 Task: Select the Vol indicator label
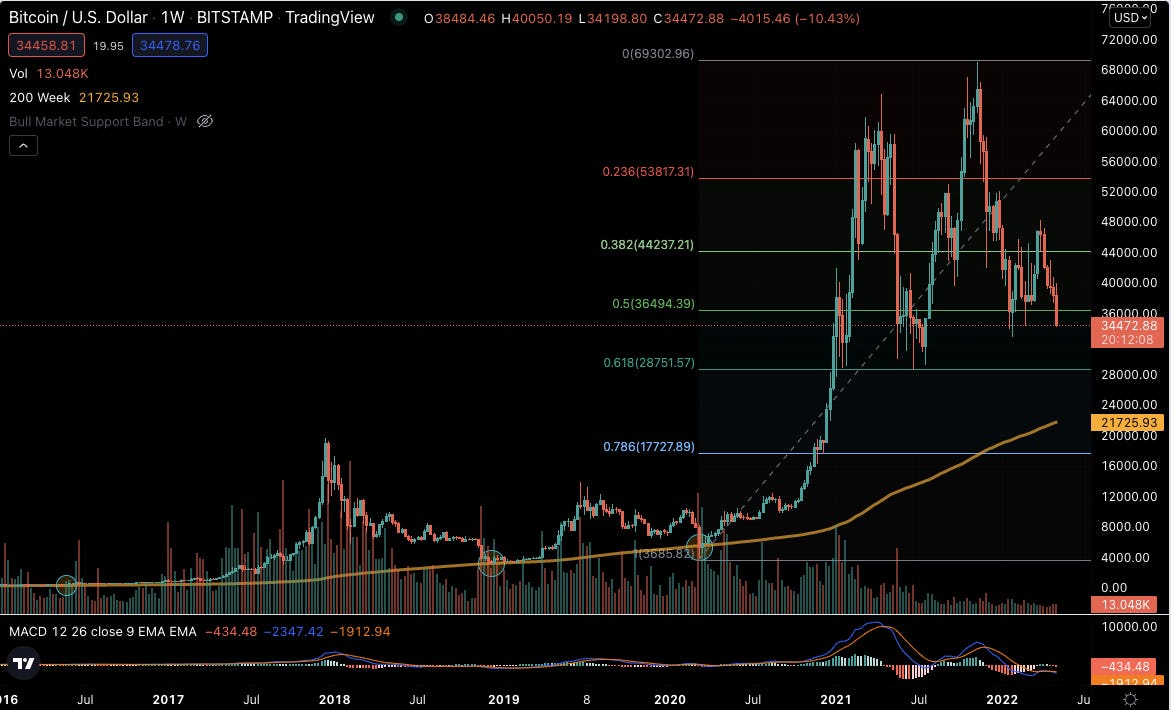click(19, 73)
